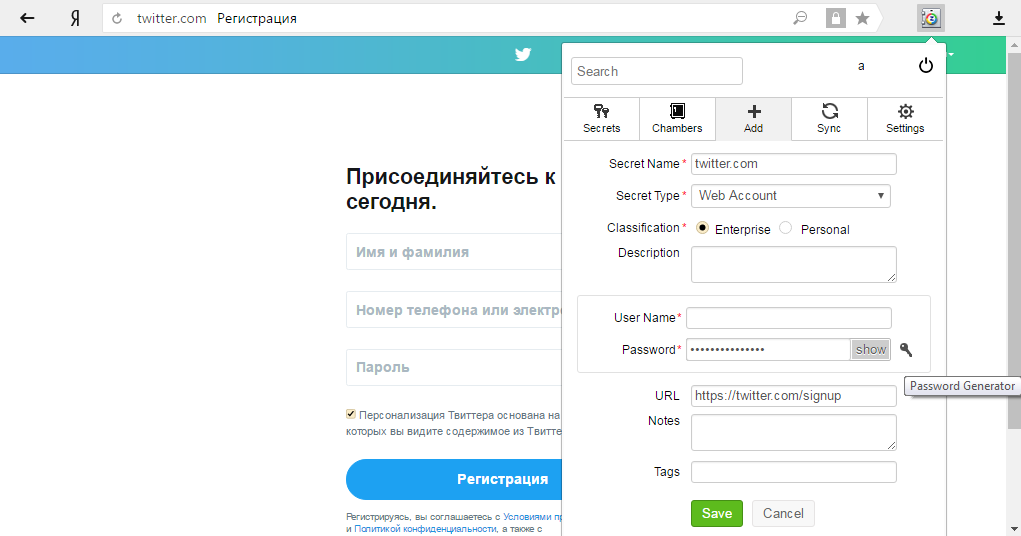Click the padlock icon in the address bar

point(835,18)
